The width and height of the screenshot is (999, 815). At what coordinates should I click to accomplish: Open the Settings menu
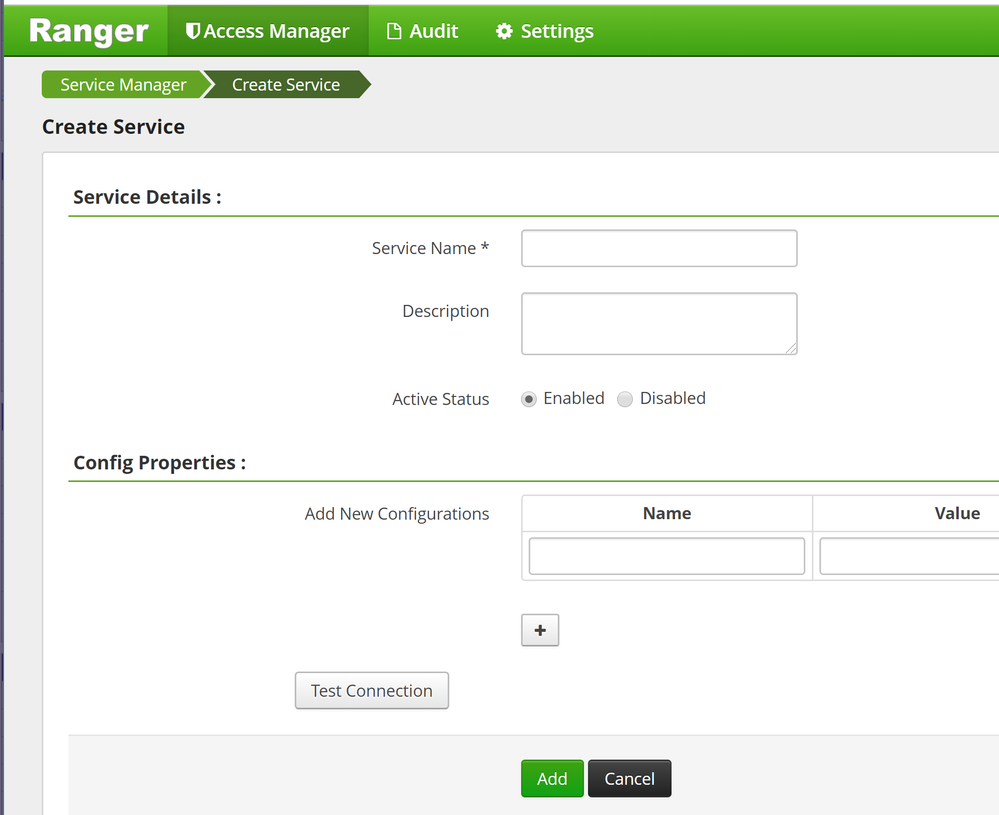pyautogui.click(x=545, y=31)
